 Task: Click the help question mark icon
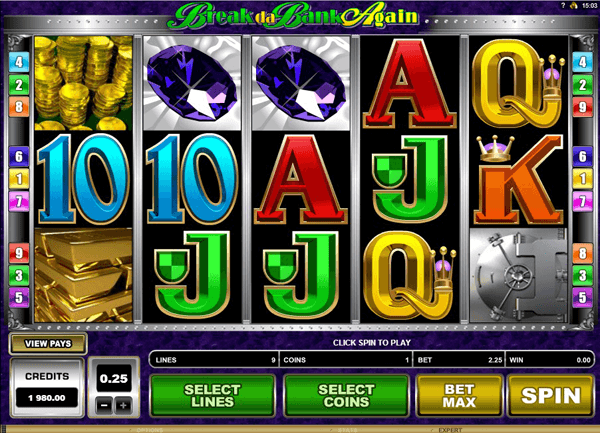click(x=562, y=5)
